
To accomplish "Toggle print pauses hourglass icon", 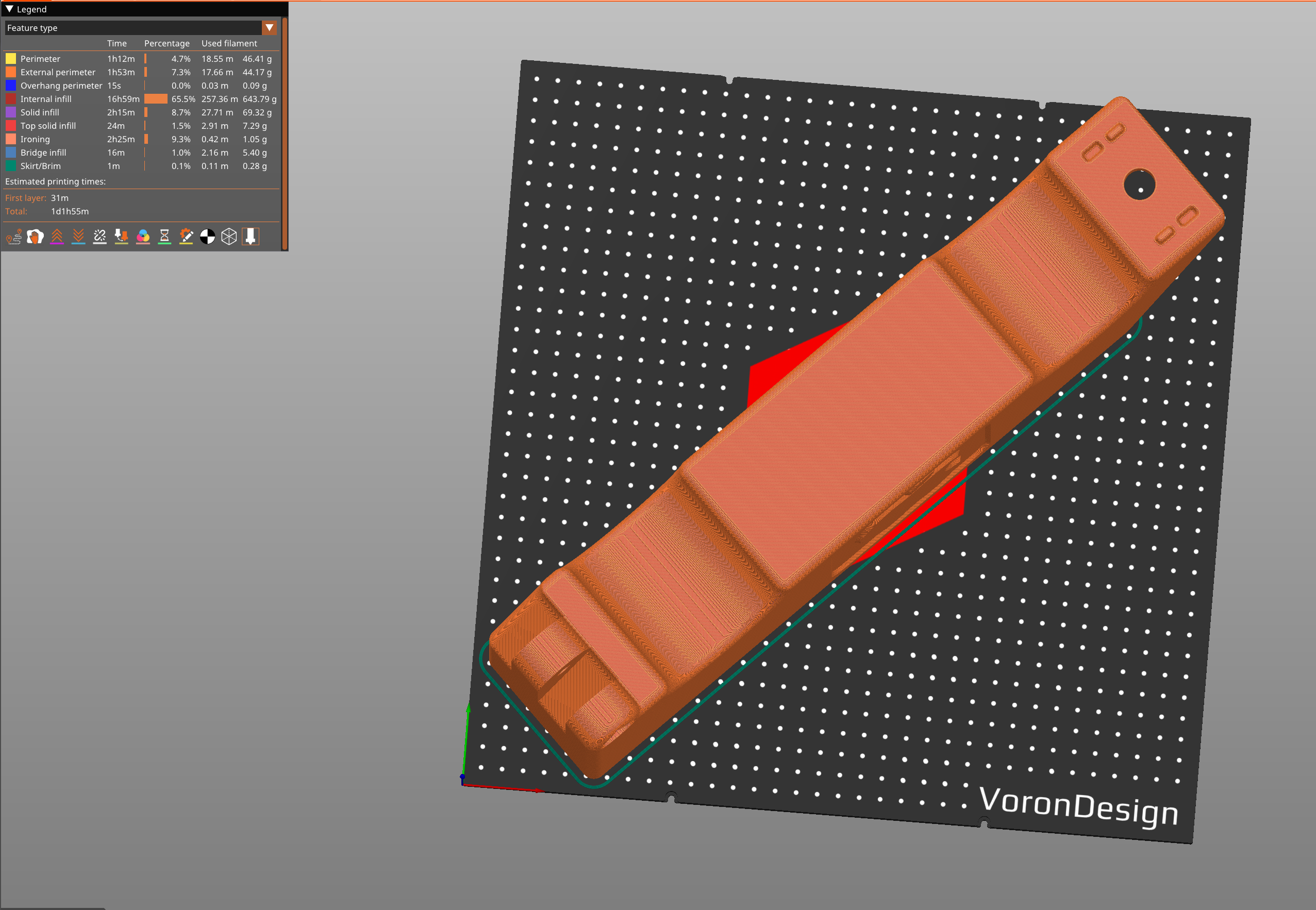I will [164, 237].
